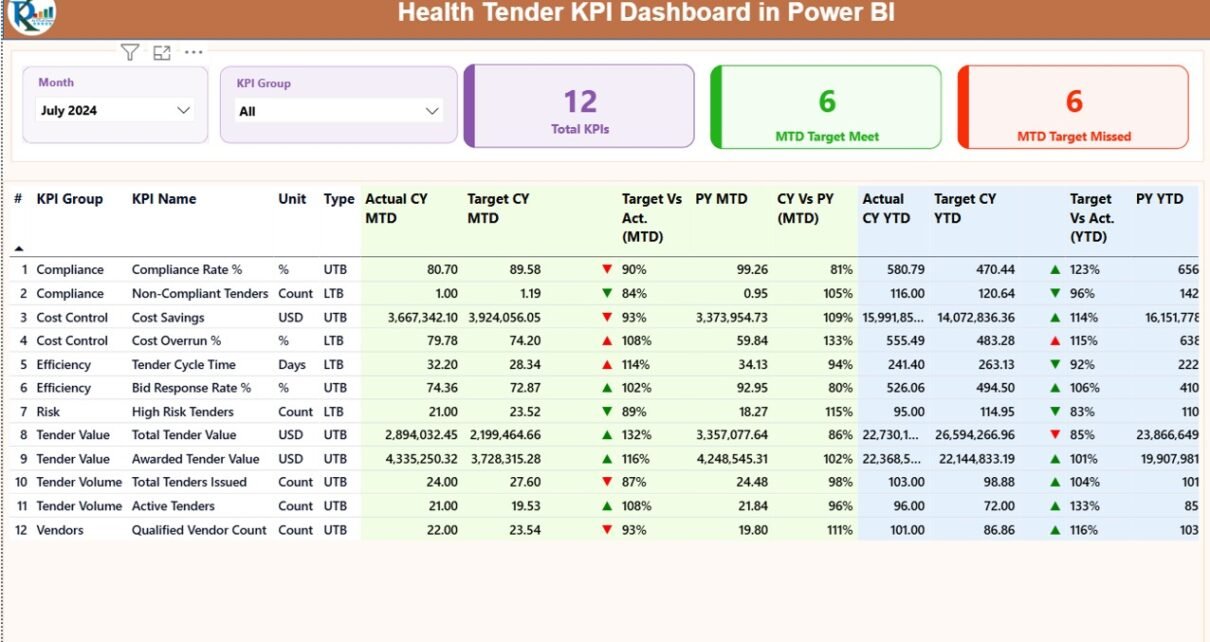Click the red up arrow in Cost Overrun row
Image resolution: width=1210 pixels, height=642 pixels.
click(607, 341)
